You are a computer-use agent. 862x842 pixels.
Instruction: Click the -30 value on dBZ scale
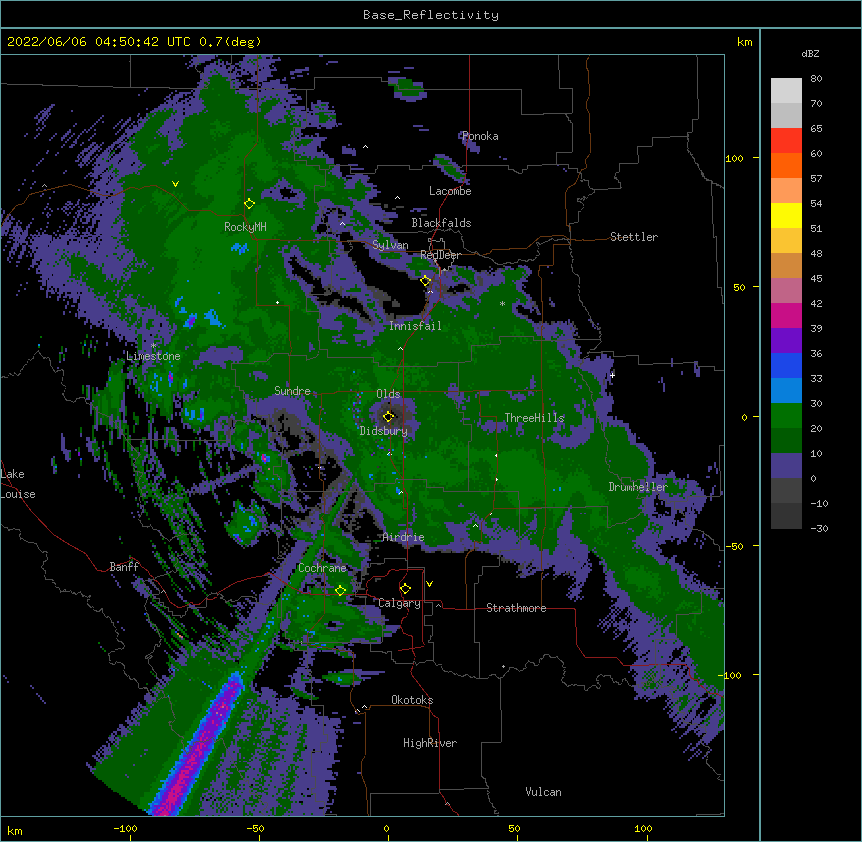[819, 528]
